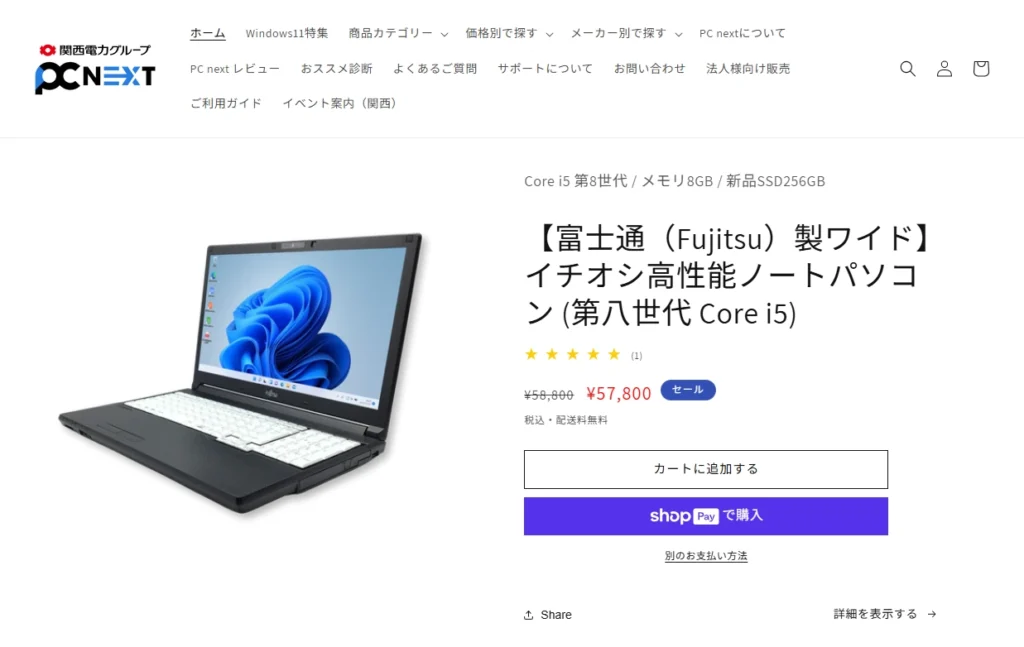Click the product title heading

point(729,276)
